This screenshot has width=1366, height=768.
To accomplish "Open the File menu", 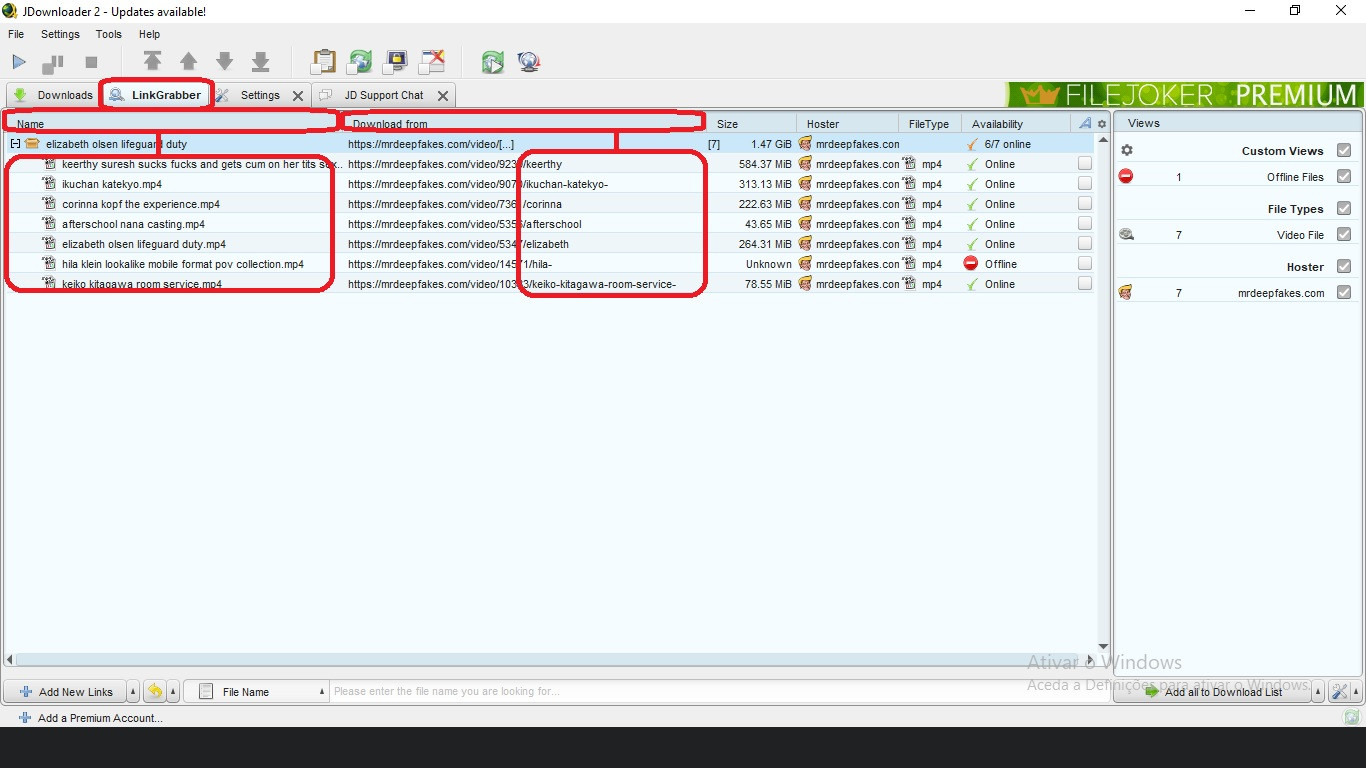I will tap(16, 34).
